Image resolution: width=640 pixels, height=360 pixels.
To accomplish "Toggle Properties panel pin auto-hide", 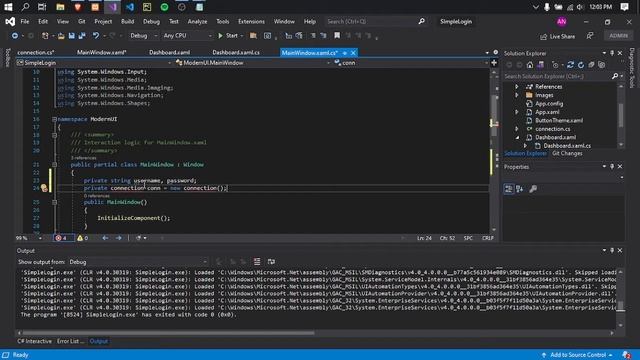I will 612,167.
